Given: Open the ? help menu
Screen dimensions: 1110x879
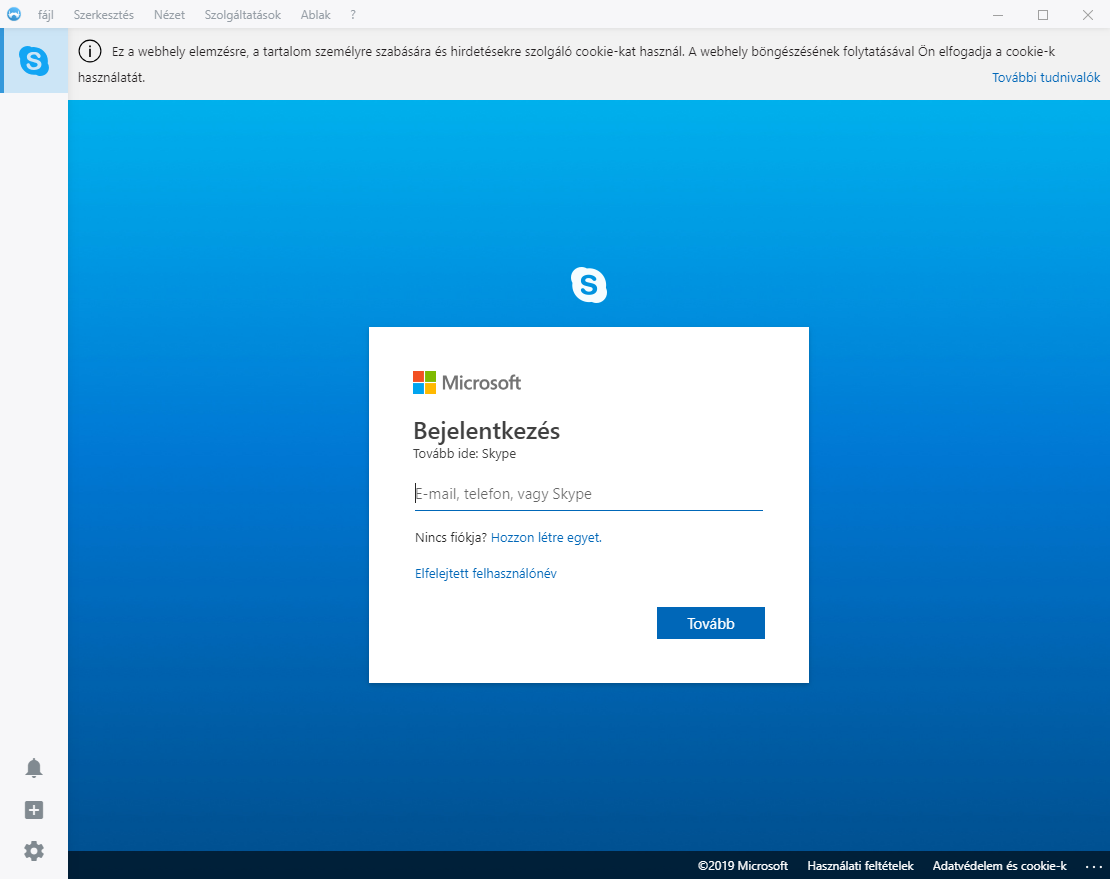Looking at the screenshot, I should [353, 15].
